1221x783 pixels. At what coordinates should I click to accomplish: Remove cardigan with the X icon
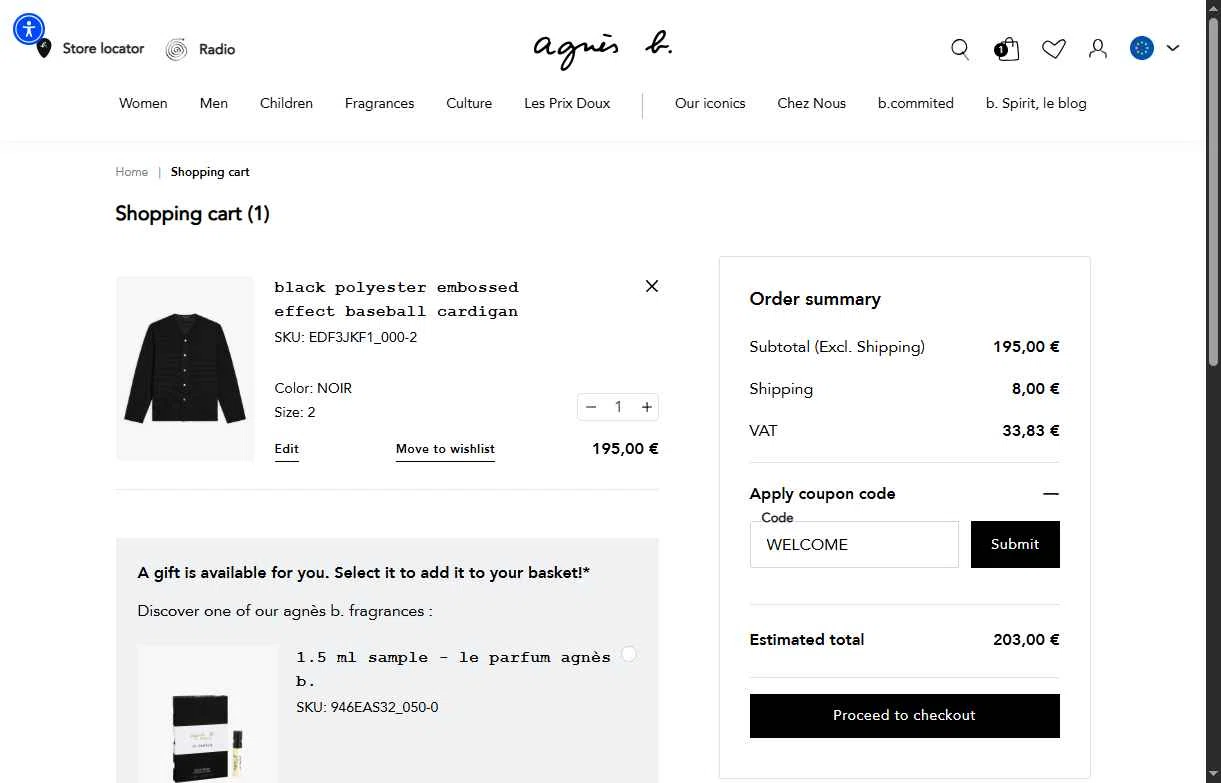[x=652, y=286]
